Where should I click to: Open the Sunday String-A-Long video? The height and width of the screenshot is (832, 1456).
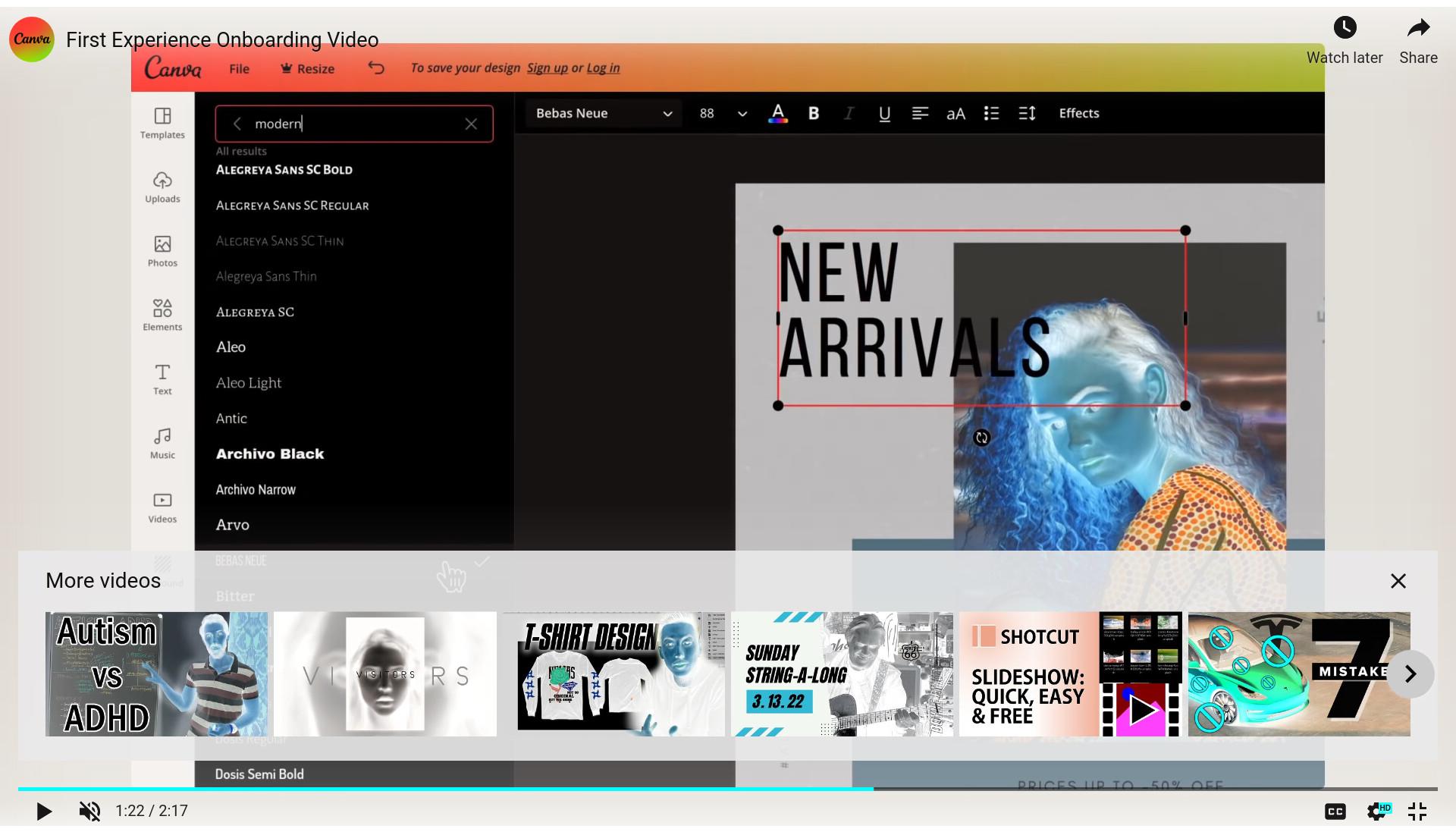[842, 674]
